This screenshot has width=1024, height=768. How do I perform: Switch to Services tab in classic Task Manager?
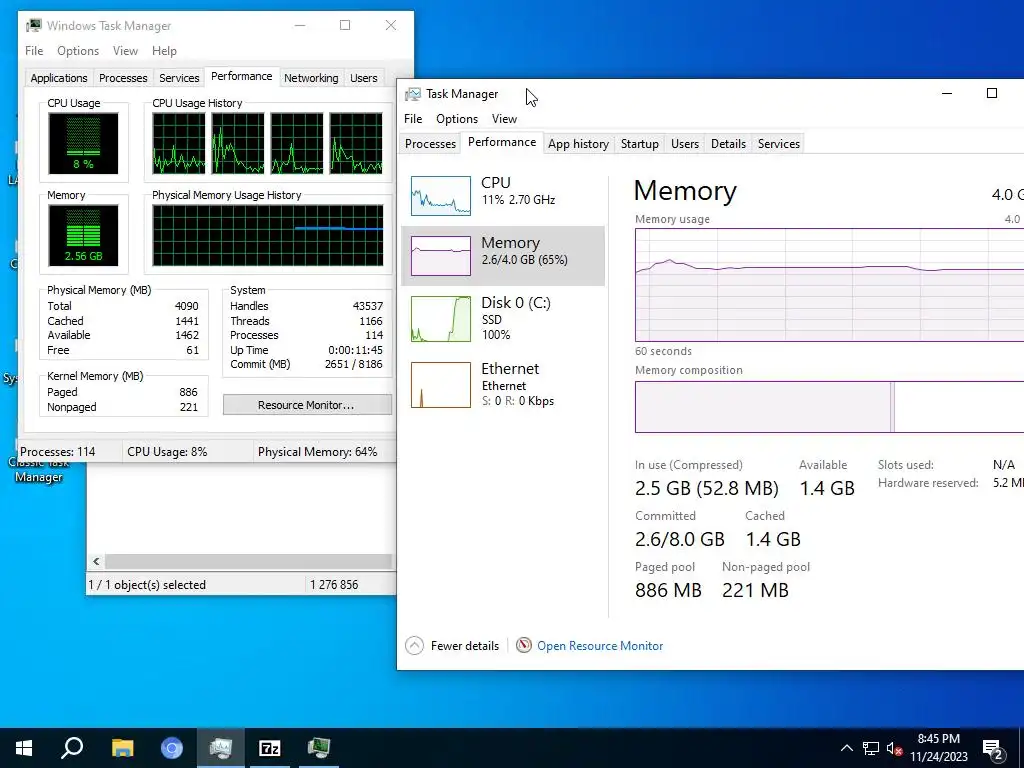(179, 78)
